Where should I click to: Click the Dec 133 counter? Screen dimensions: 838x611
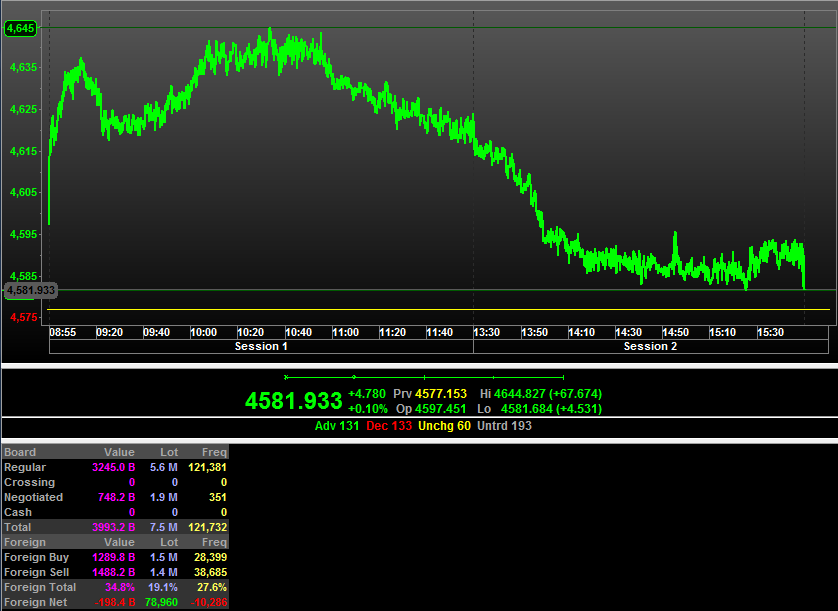click(389, 426)
